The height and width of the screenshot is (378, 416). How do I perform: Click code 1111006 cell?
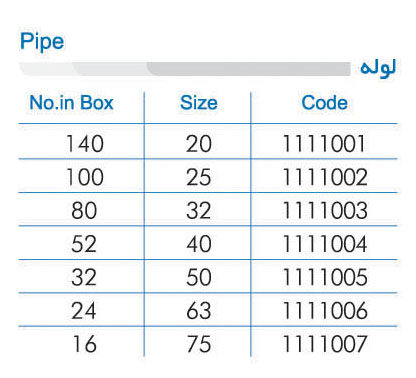point(325,310)
